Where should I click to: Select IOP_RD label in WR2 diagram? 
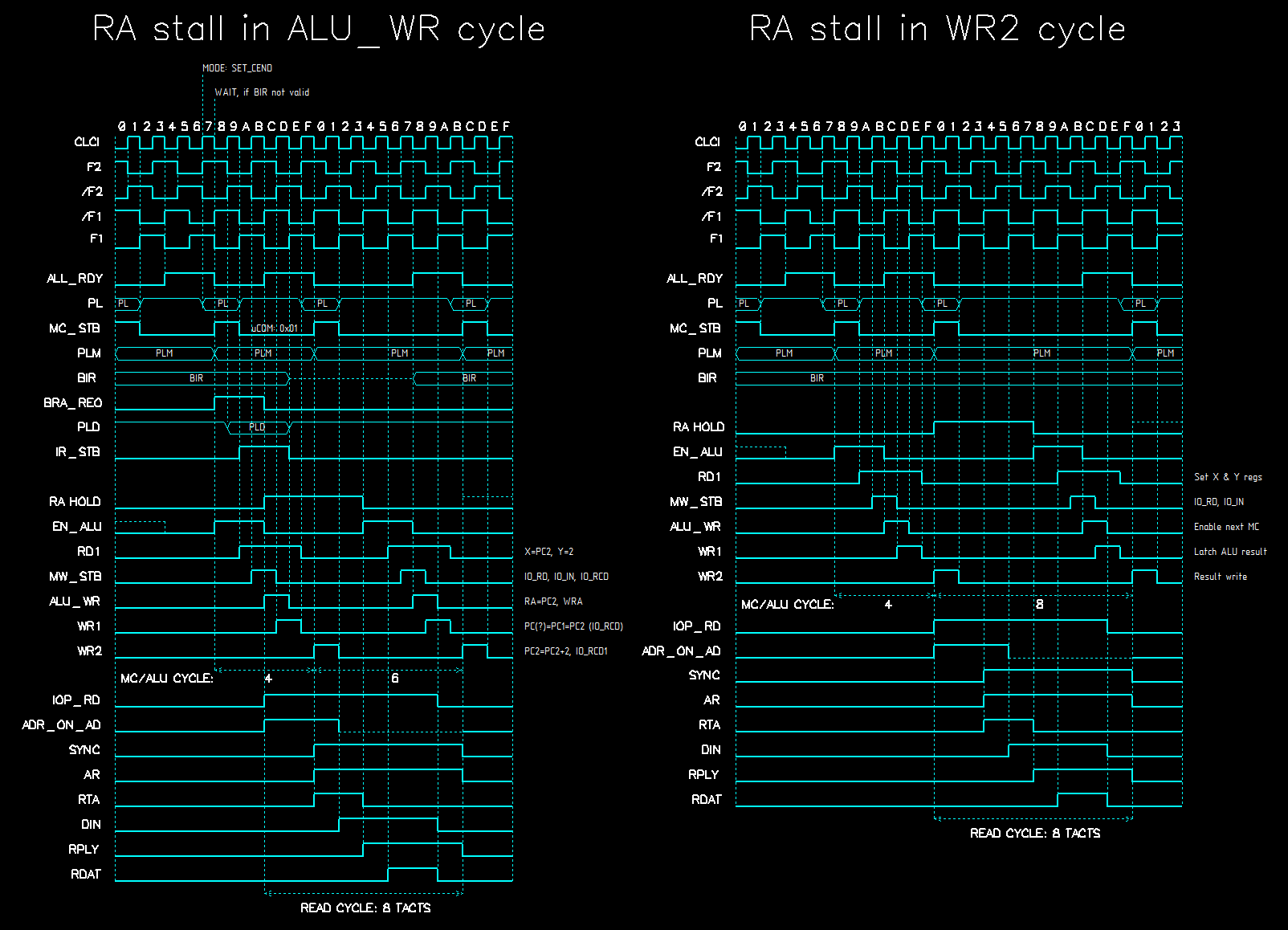(697, 626)
